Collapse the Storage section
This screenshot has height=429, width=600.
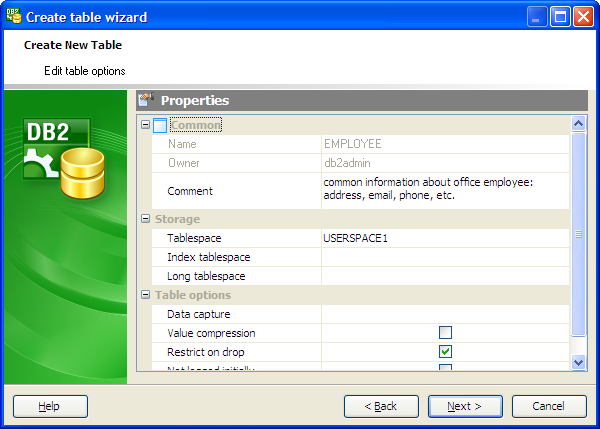pos(146,219)
